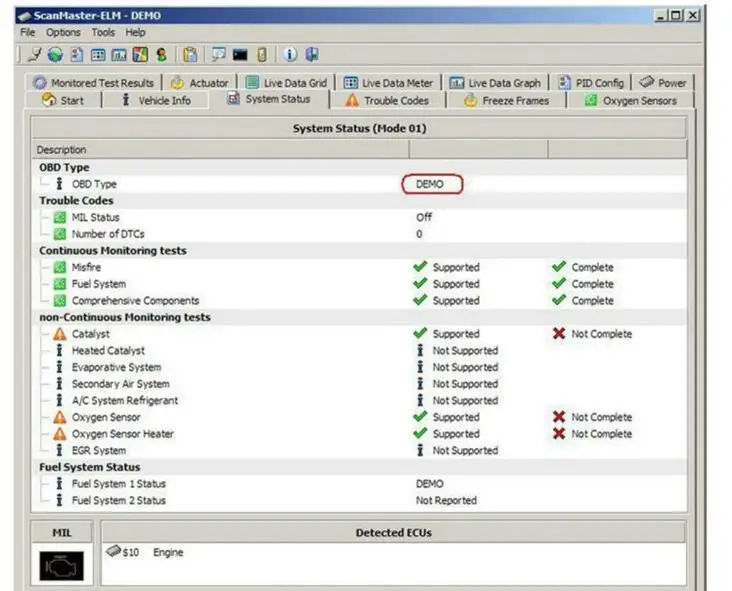Screen dimensions: 732x591
Task: Click the System Status (Mode 01) header
Action: click(x=359, y=128)
